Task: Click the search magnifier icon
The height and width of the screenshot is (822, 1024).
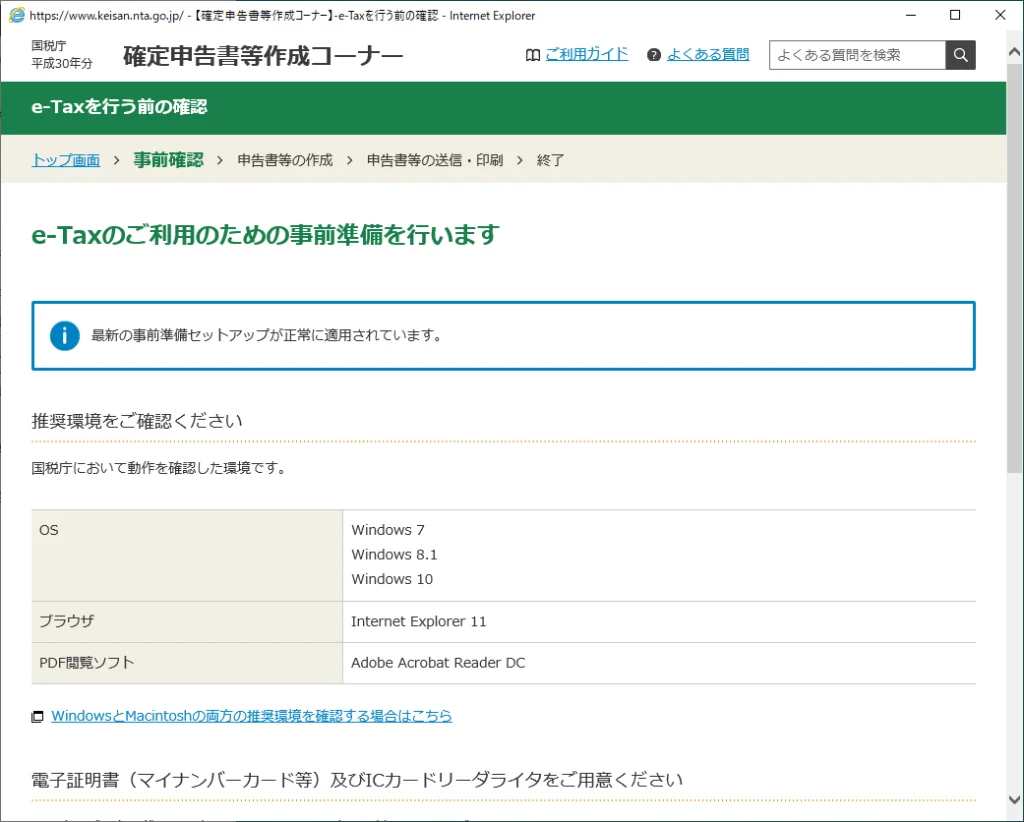Action: tap(959, 55)
